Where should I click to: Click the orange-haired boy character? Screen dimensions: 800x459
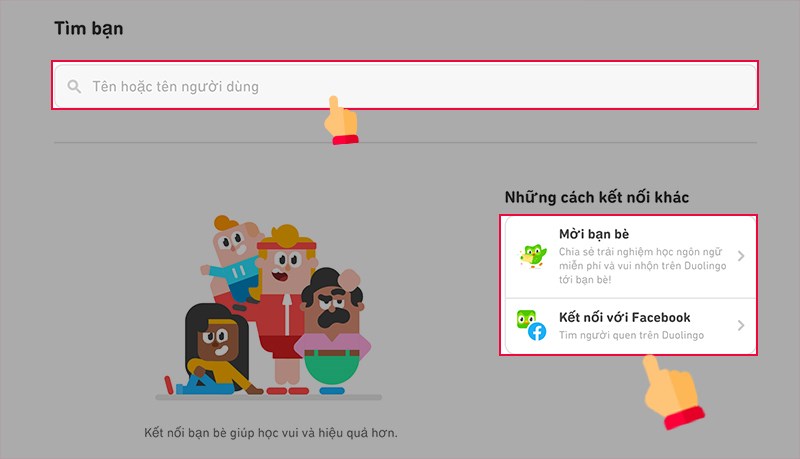233,250
